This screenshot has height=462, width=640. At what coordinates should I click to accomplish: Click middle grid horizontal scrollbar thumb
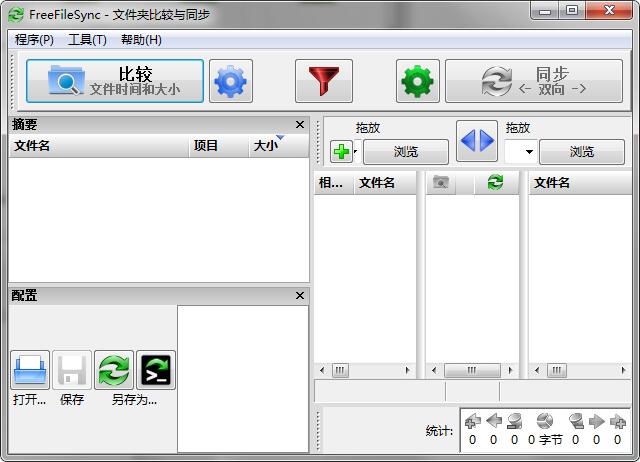[472, 370]
